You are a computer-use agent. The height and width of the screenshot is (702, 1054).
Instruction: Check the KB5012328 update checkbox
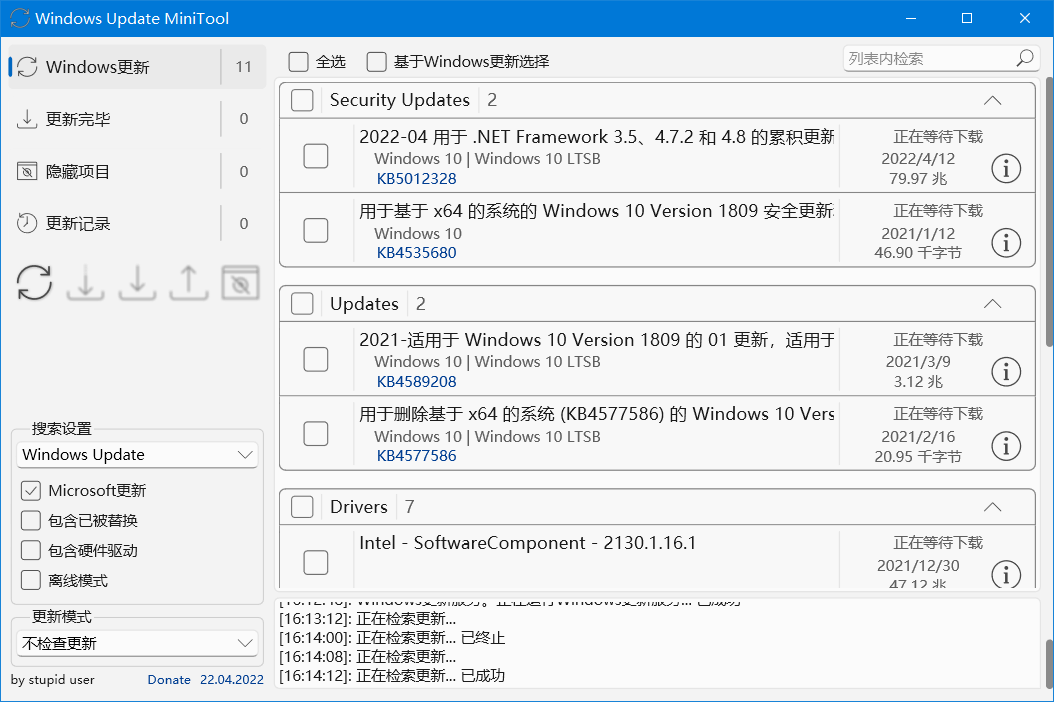click(x=316, y=156)
